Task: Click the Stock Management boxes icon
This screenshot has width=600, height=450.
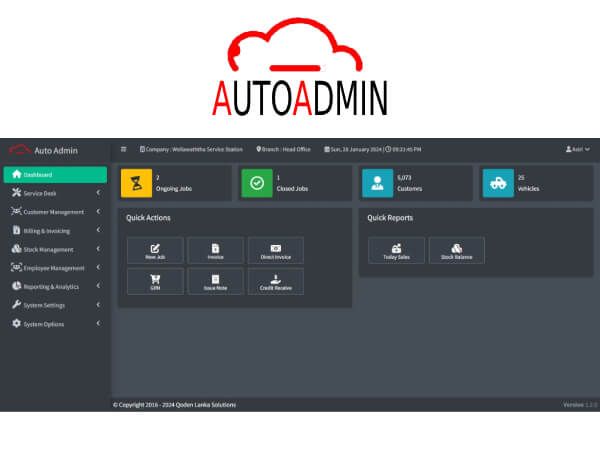Action: 16,249
